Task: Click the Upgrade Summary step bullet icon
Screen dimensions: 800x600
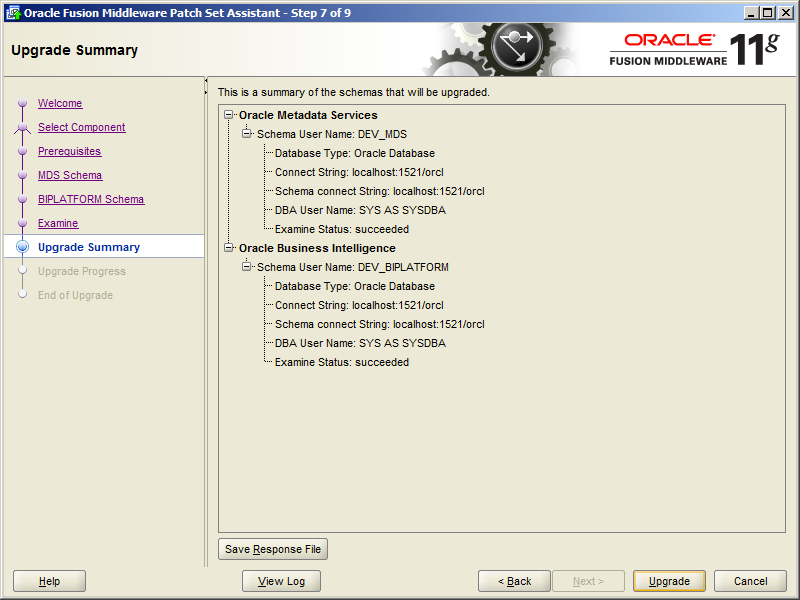Action: pyautogui.click(x=22, y=247)
